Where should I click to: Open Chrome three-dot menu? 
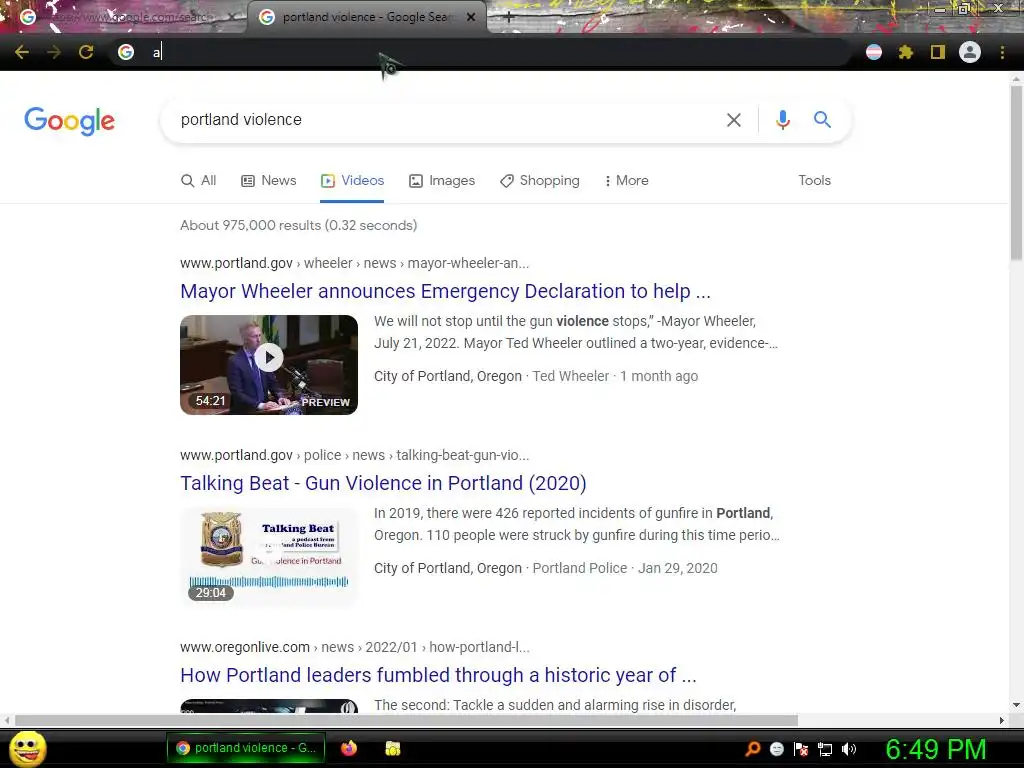coord(1002,52)
